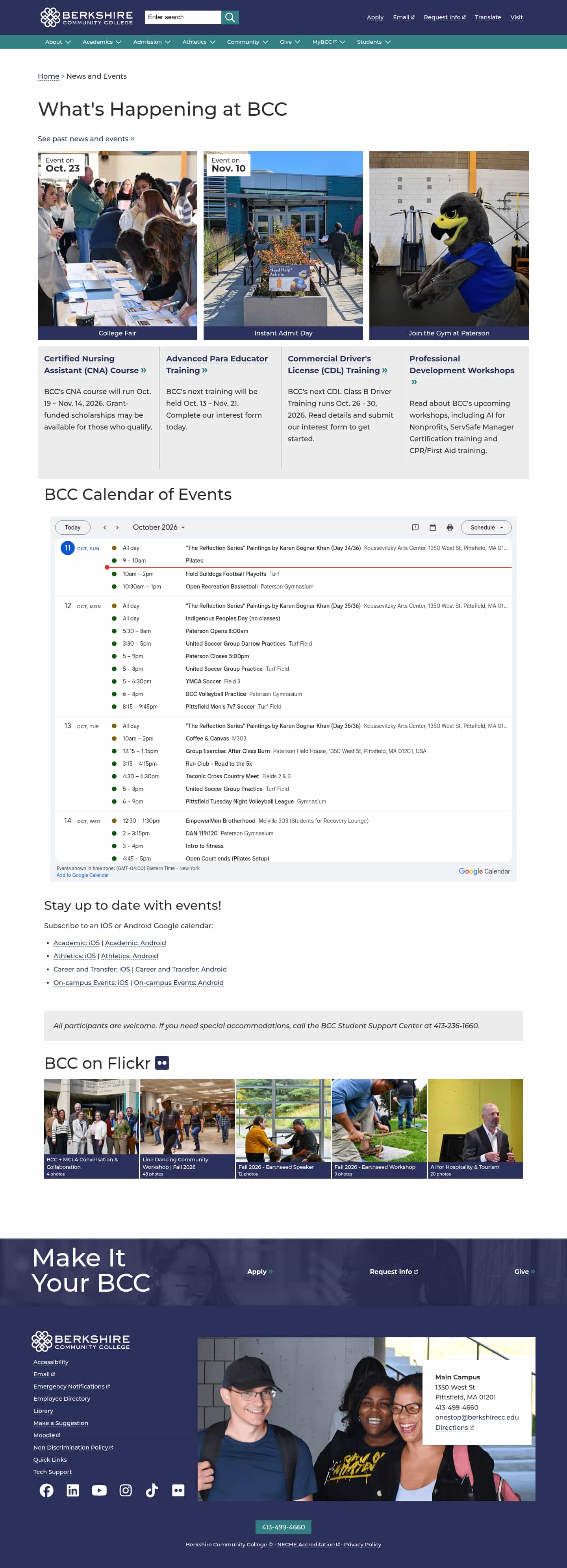
Task: Expand the Athletics menu
Action: 198,42
